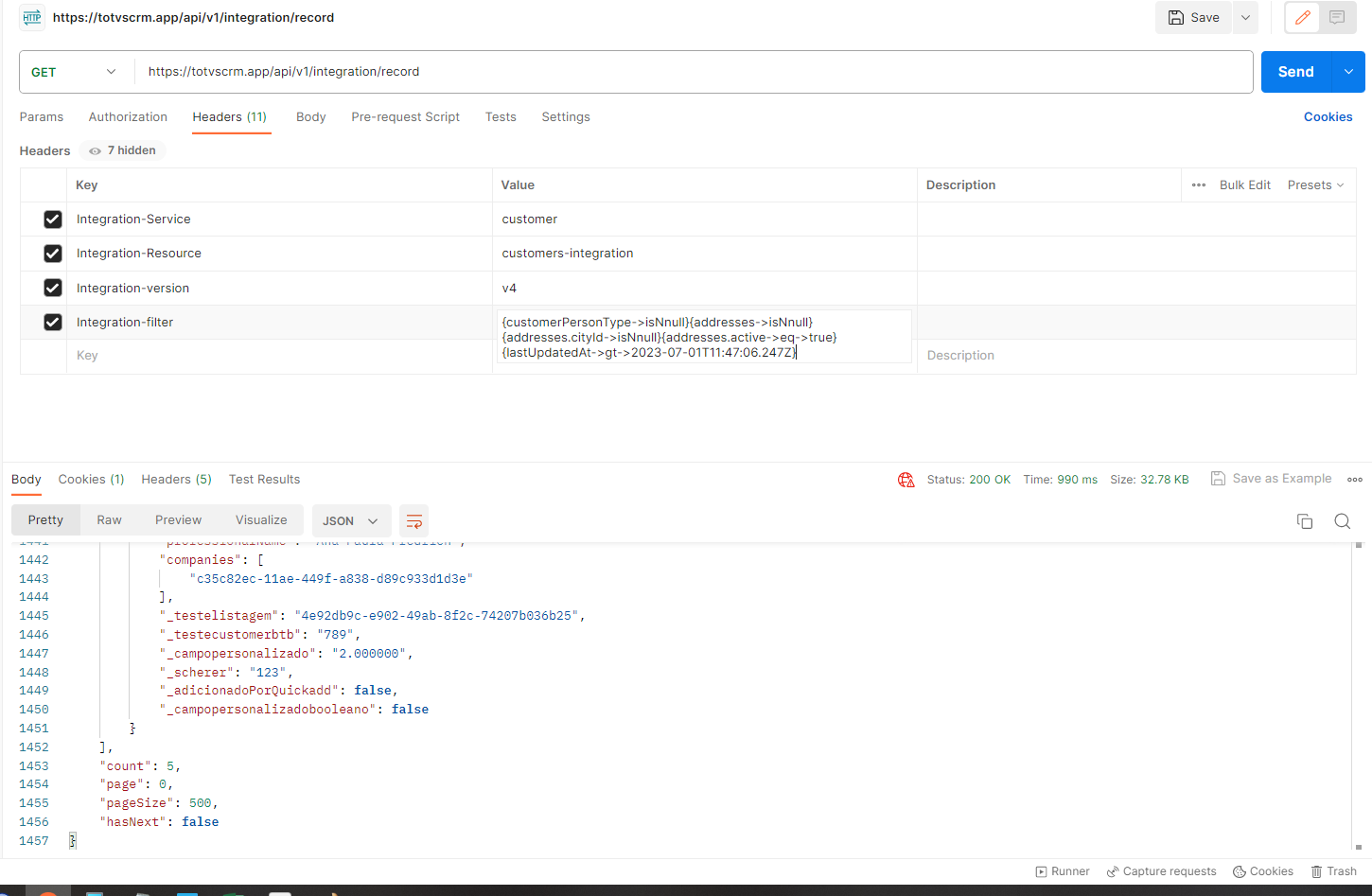Open the Cookies manager in the status bar

[1263, 871]
